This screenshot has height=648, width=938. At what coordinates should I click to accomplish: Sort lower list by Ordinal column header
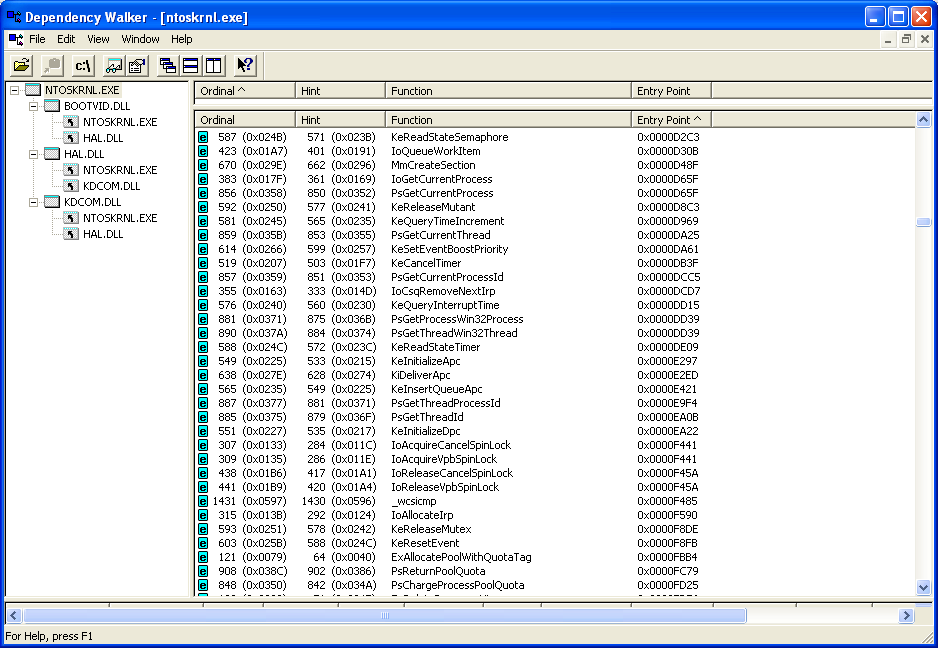tap(245, 120)
